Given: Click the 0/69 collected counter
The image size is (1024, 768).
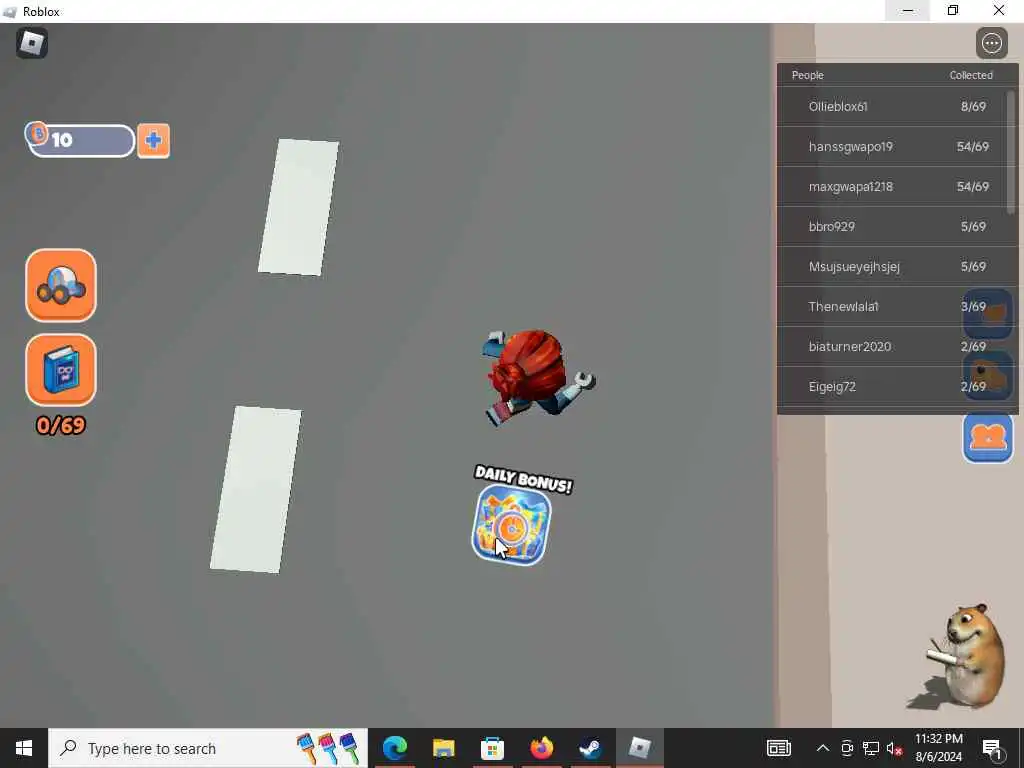Looking at the screenshot, I should click(x=61, y=426).
